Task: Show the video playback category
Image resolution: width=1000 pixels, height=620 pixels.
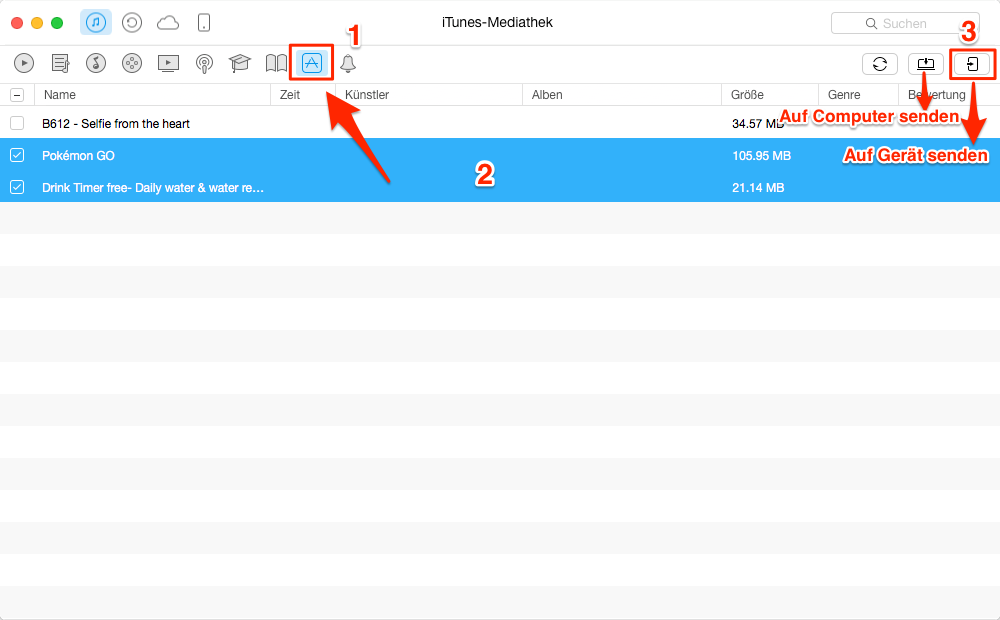Action: [24, 63]
